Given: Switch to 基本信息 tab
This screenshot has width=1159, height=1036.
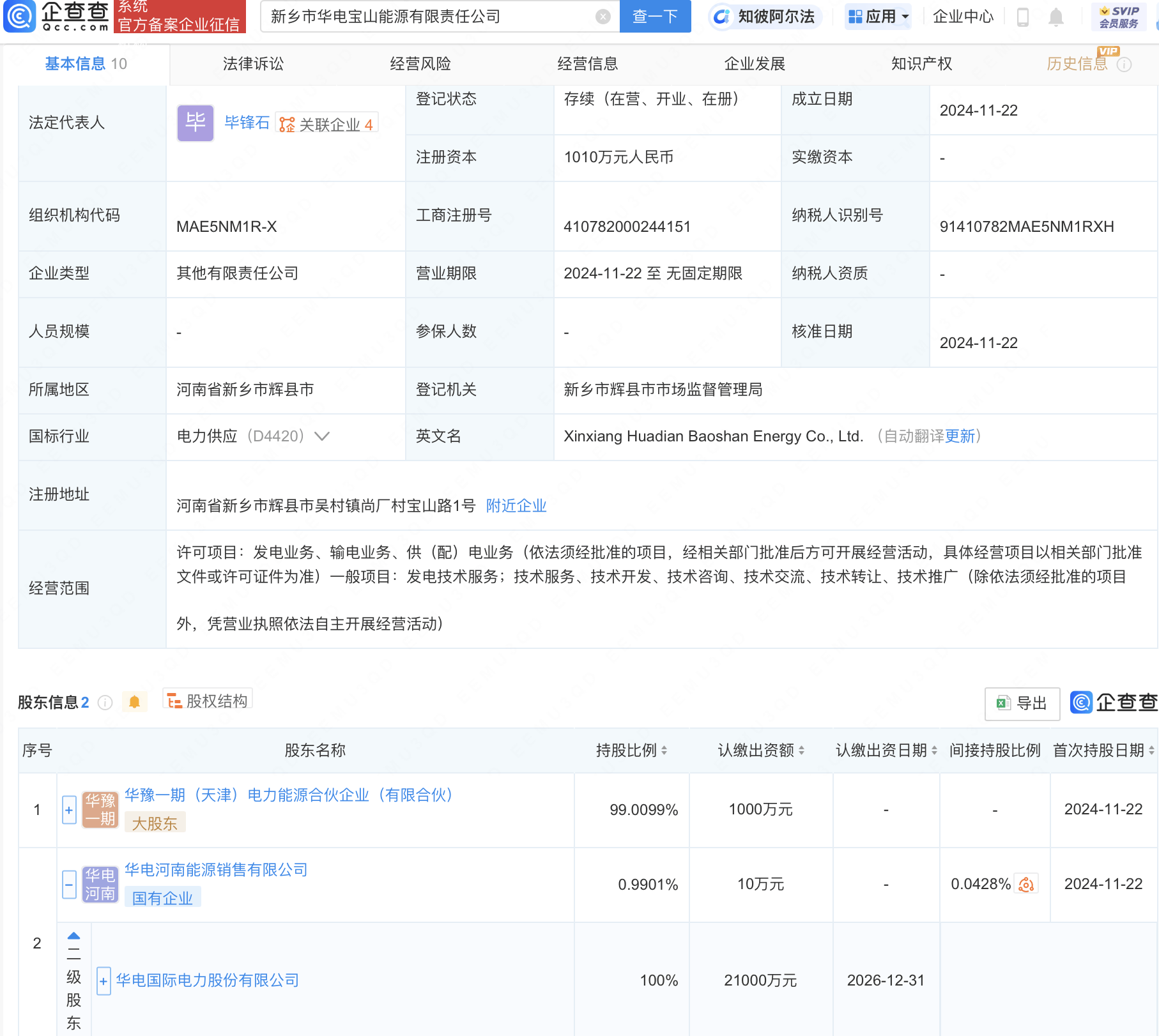Looking at the screenshot, I should pos(86,64).
